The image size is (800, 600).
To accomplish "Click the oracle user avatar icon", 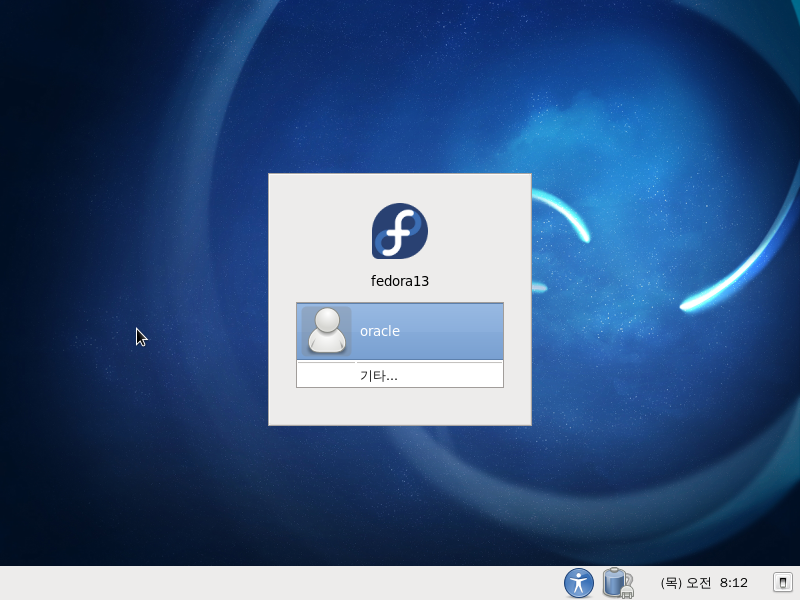I will 327,331.
